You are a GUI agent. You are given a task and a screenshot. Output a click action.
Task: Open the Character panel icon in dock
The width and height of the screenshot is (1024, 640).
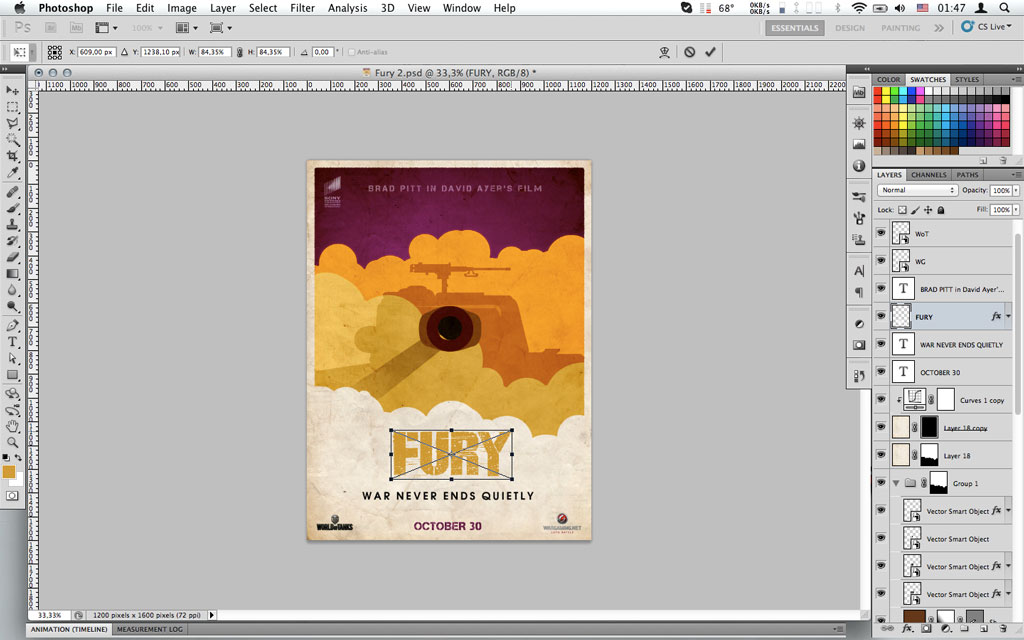[x=859, y=270]
